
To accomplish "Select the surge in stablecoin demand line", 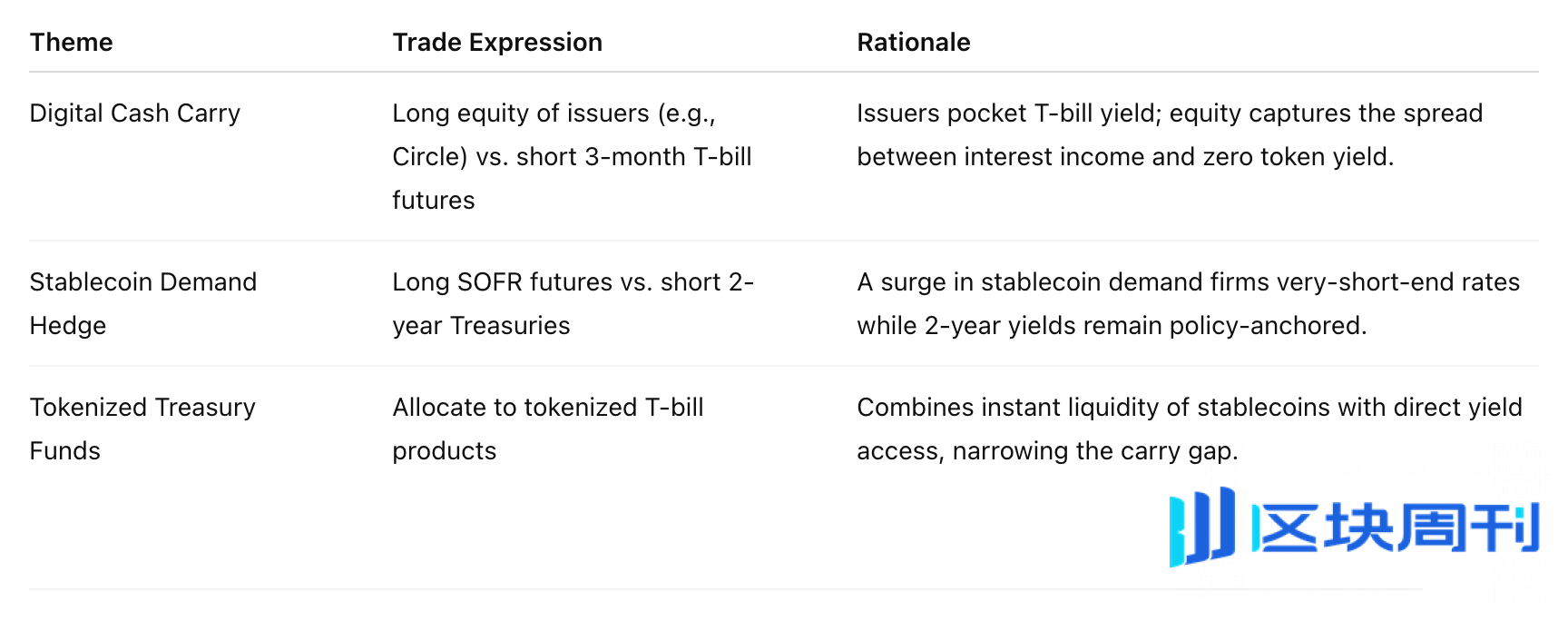I will [x=1188, y=282].
